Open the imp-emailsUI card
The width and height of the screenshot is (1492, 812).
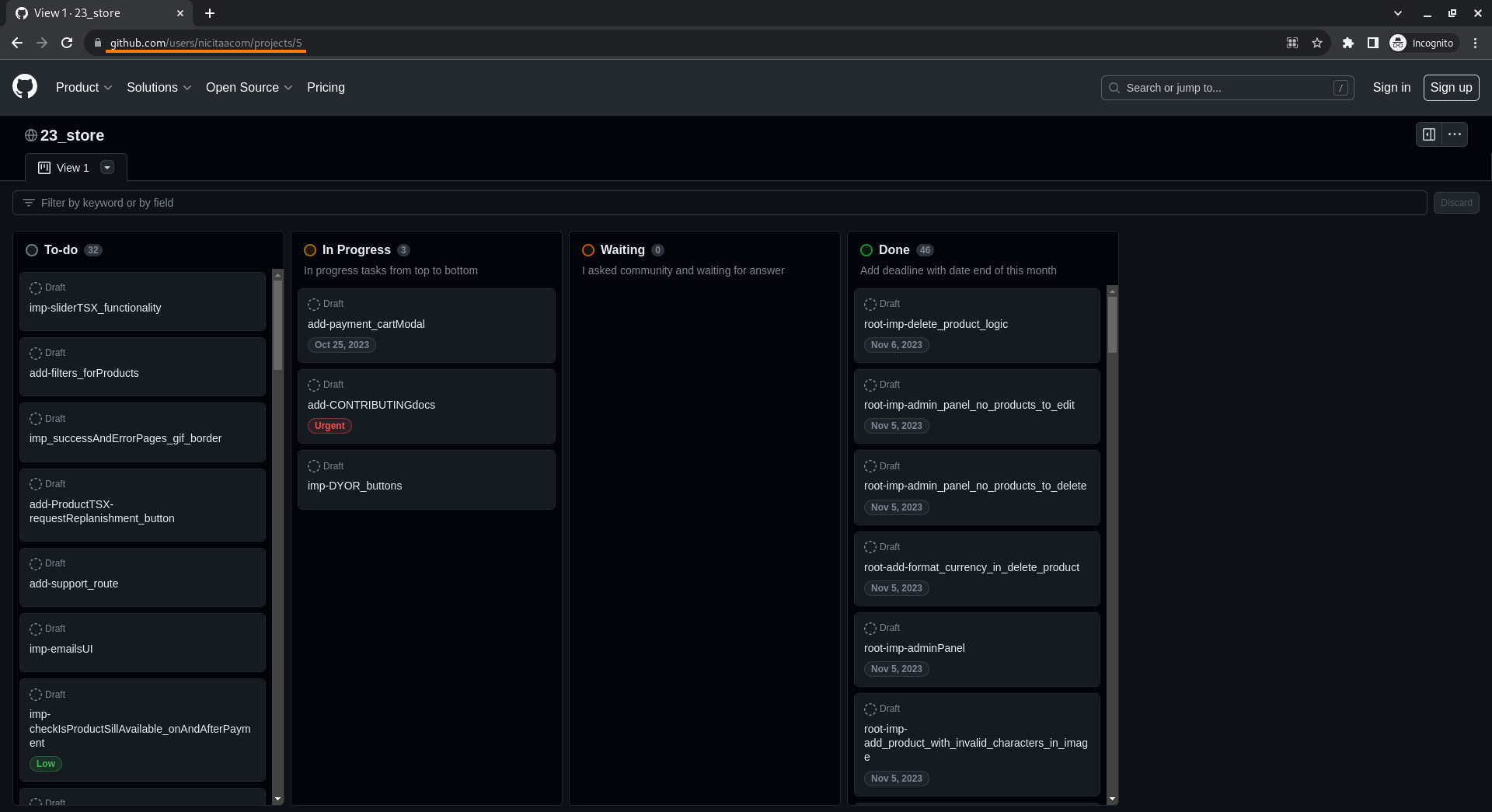tap(142, 643)
